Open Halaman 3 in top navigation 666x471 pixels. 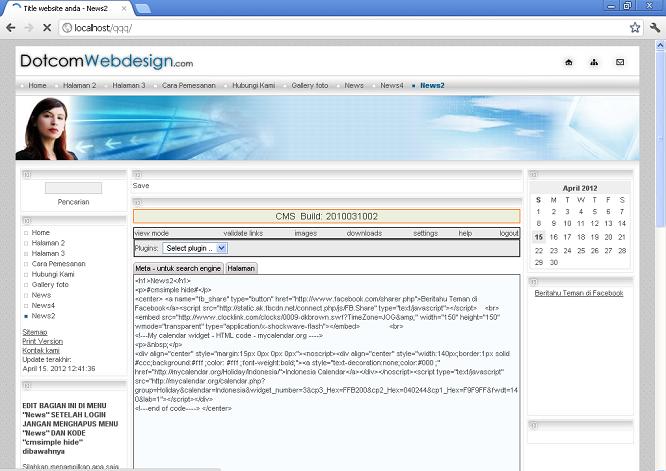coord(129,85)
